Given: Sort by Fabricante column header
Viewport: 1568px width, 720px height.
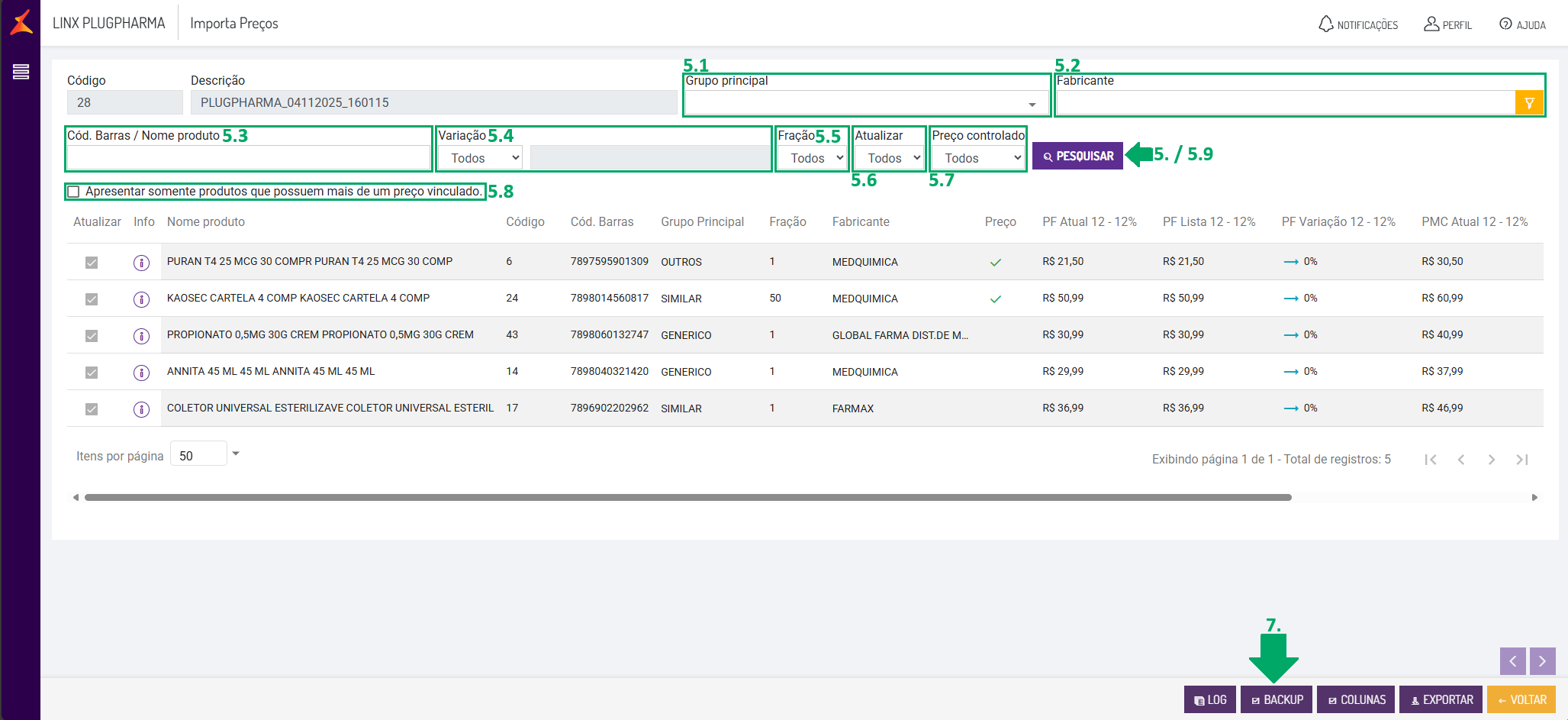Looking at the screenshot, I should click(x=861, y=222).
